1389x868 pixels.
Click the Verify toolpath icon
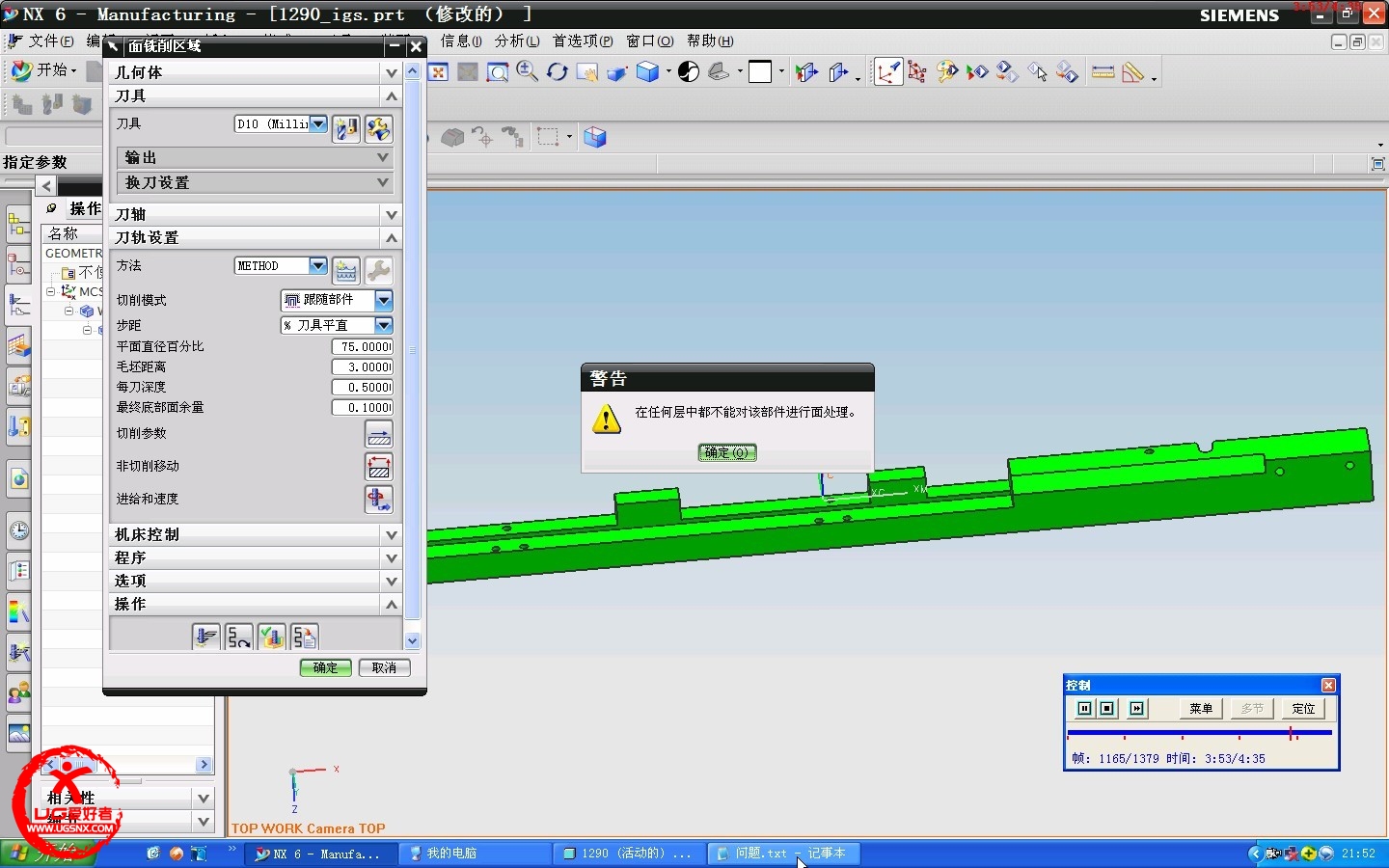[x=272, y=637]
